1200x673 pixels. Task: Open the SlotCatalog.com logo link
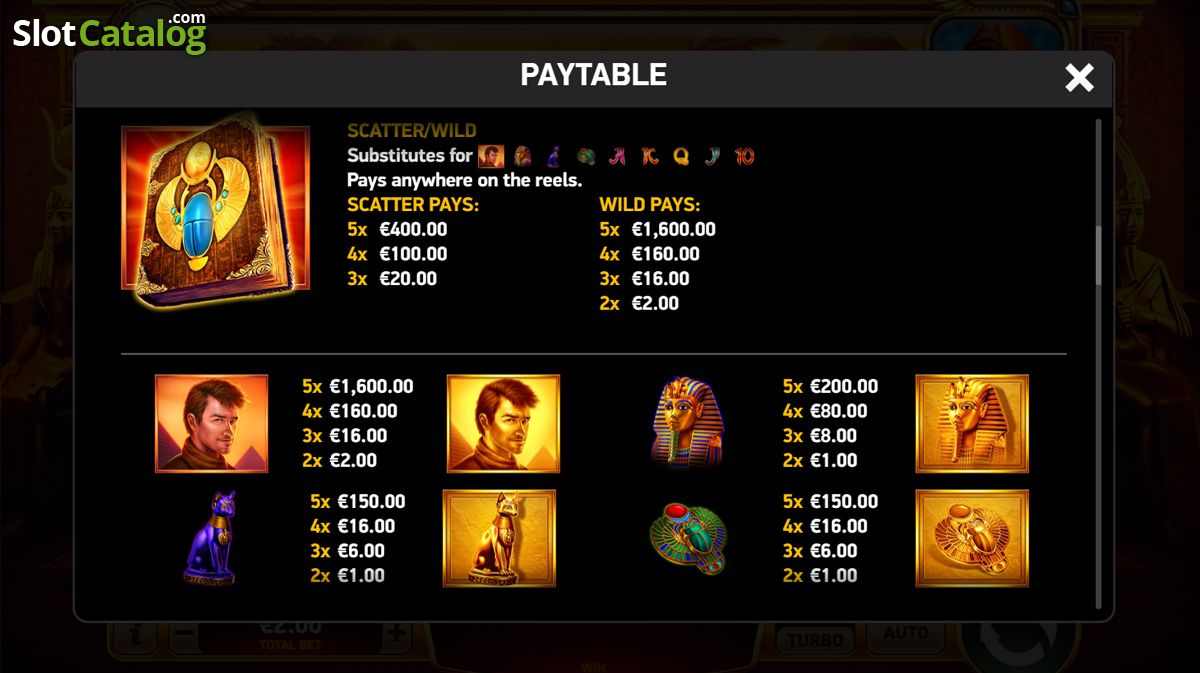[x=110, y=32]
